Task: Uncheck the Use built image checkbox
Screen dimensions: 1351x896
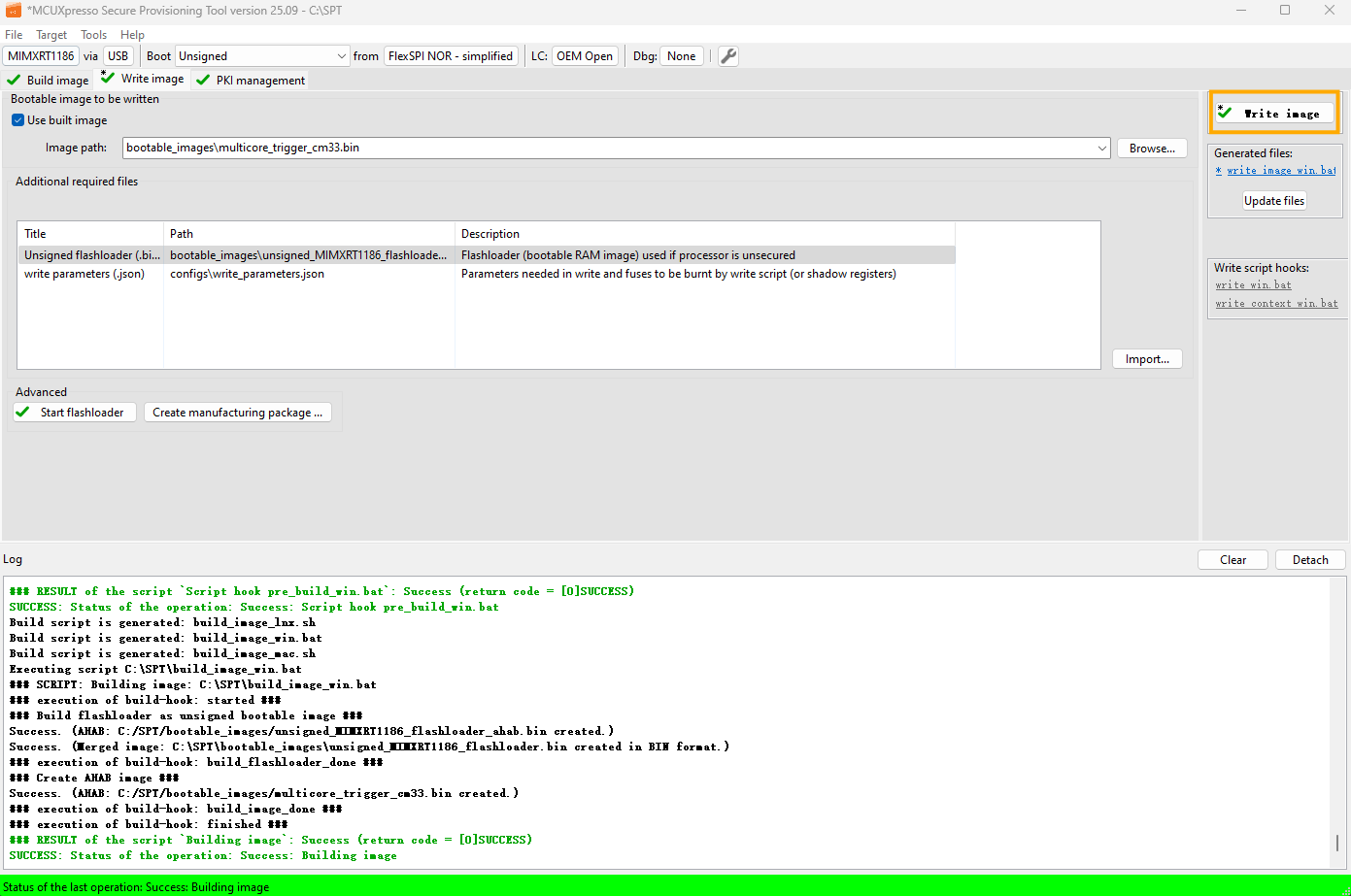Action: point(17,120)
